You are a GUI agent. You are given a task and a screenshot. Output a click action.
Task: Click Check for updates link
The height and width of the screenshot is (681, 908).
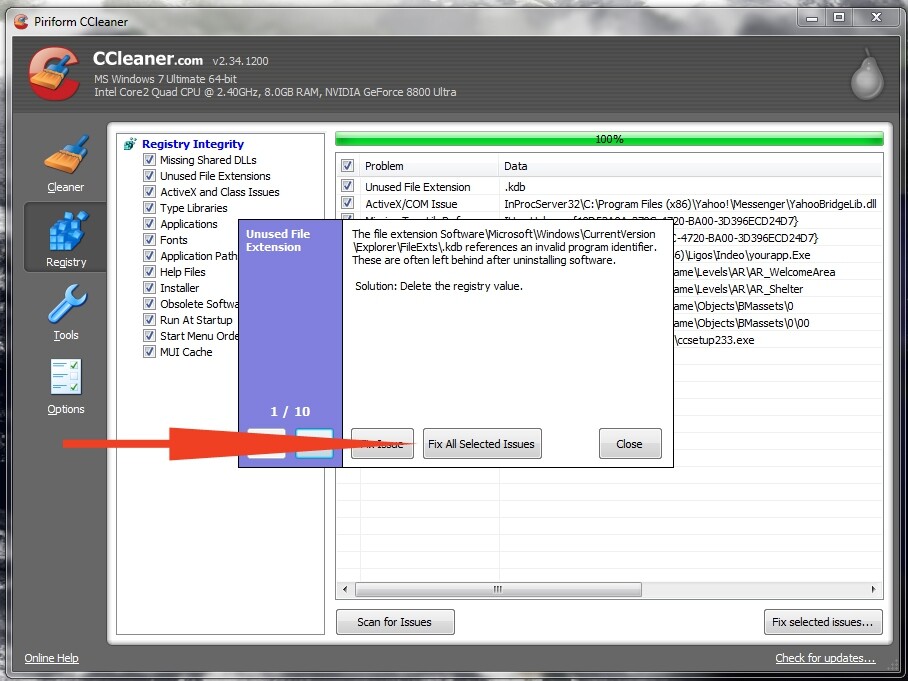[825, 658]
